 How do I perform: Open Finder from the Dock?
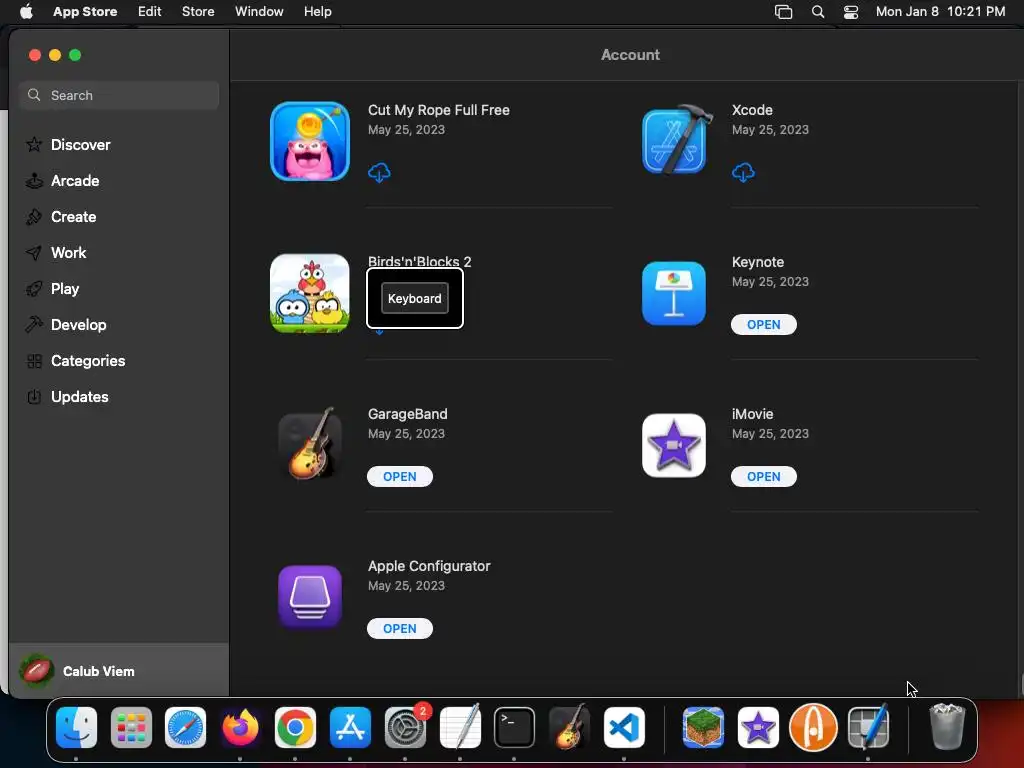click(x=76, y=728)
